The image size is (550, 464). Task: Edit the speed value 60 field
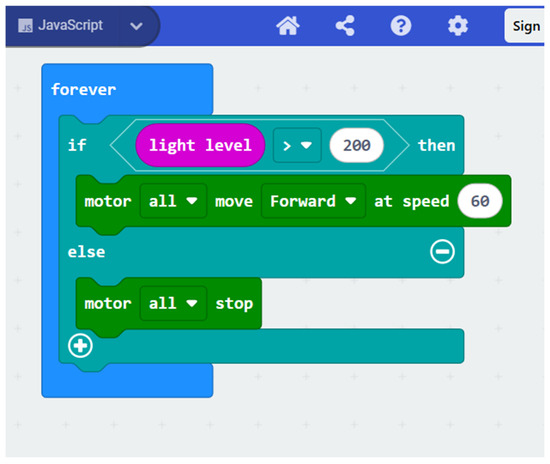coord(480,201)
